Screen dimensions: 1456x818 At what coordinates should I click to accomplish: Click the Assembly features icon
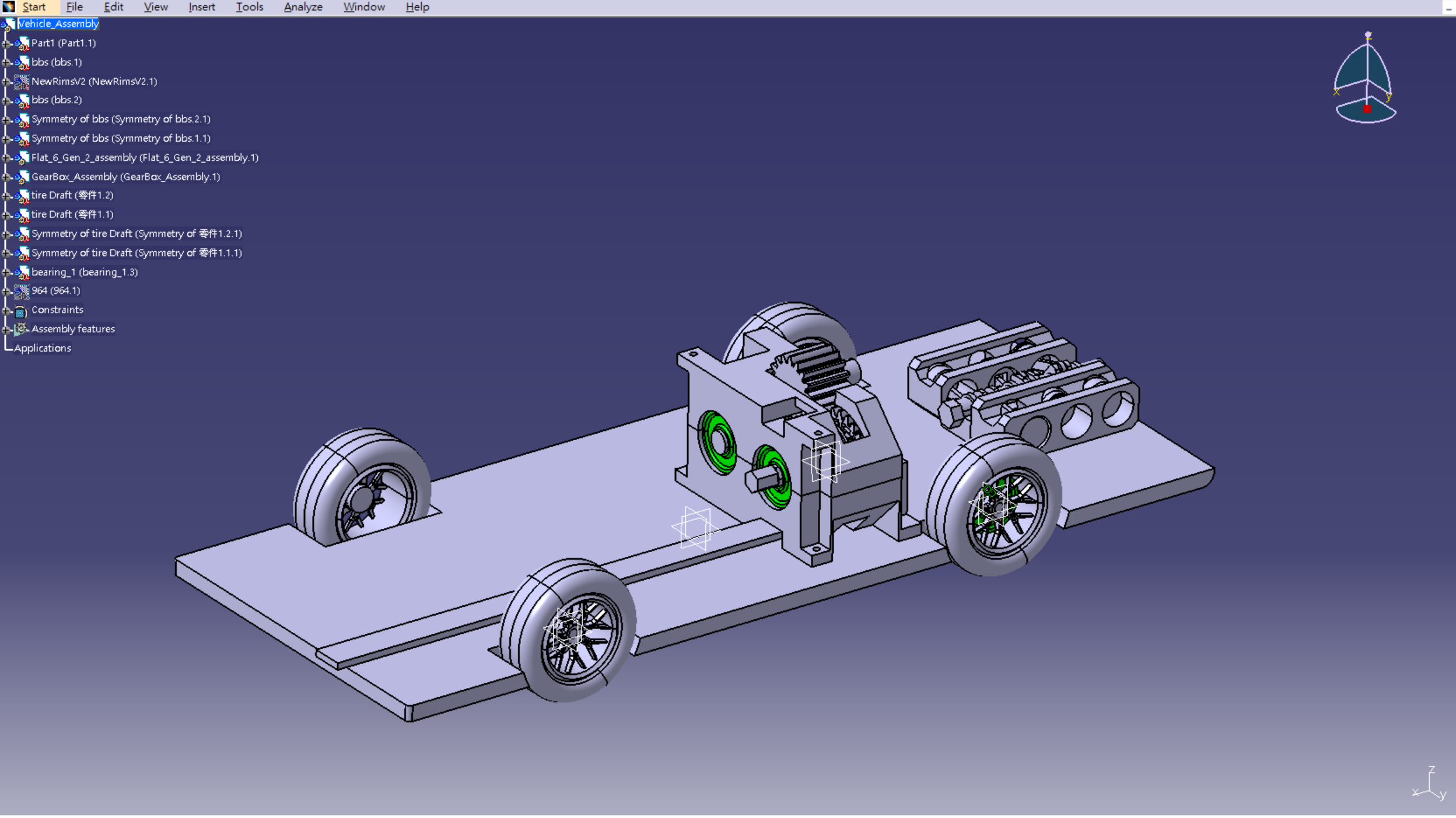click(21, 329)
